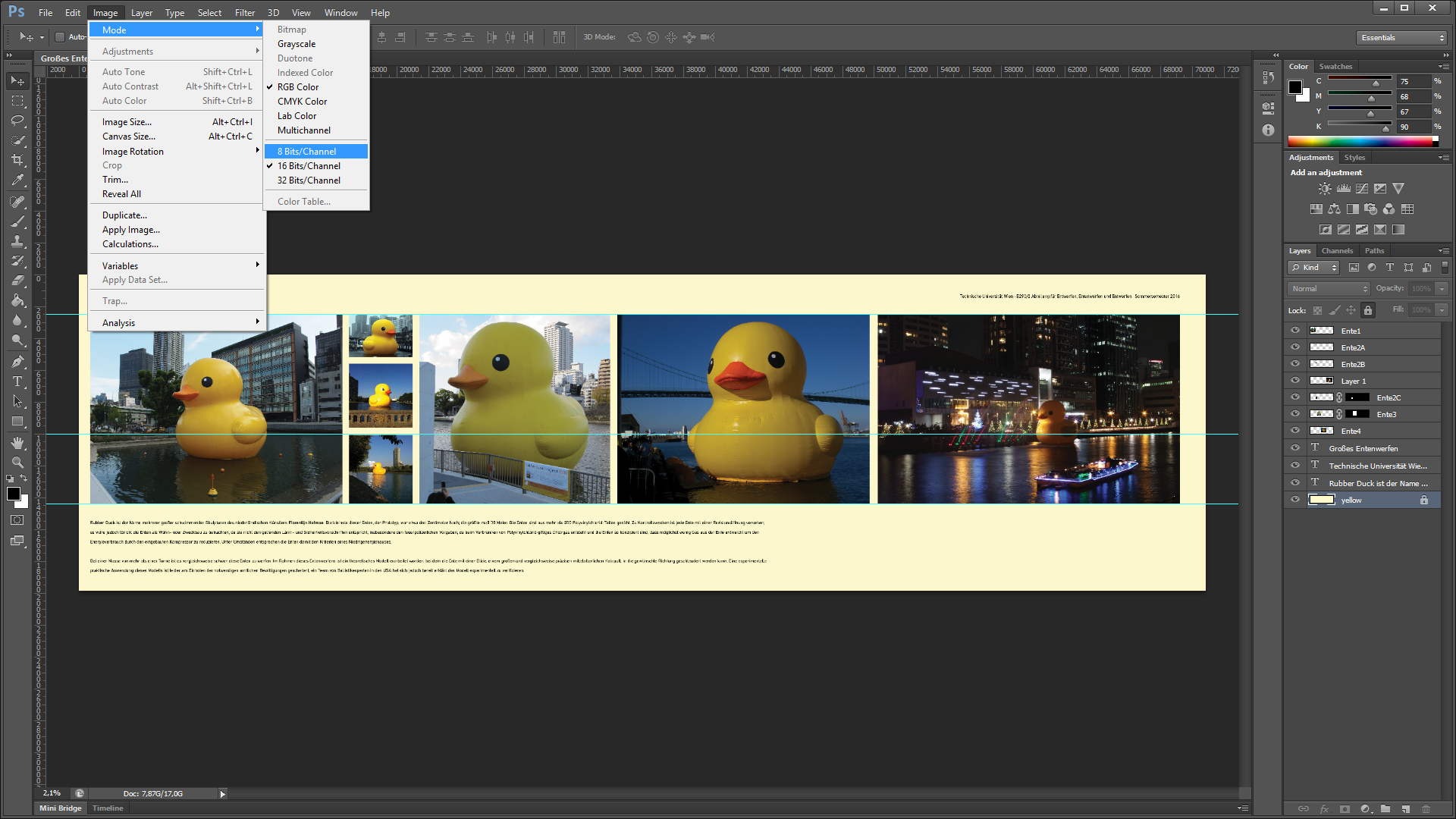Click the Color Balance adjustment icon
1456x819 pixels.
click(x=1334, y=209)
